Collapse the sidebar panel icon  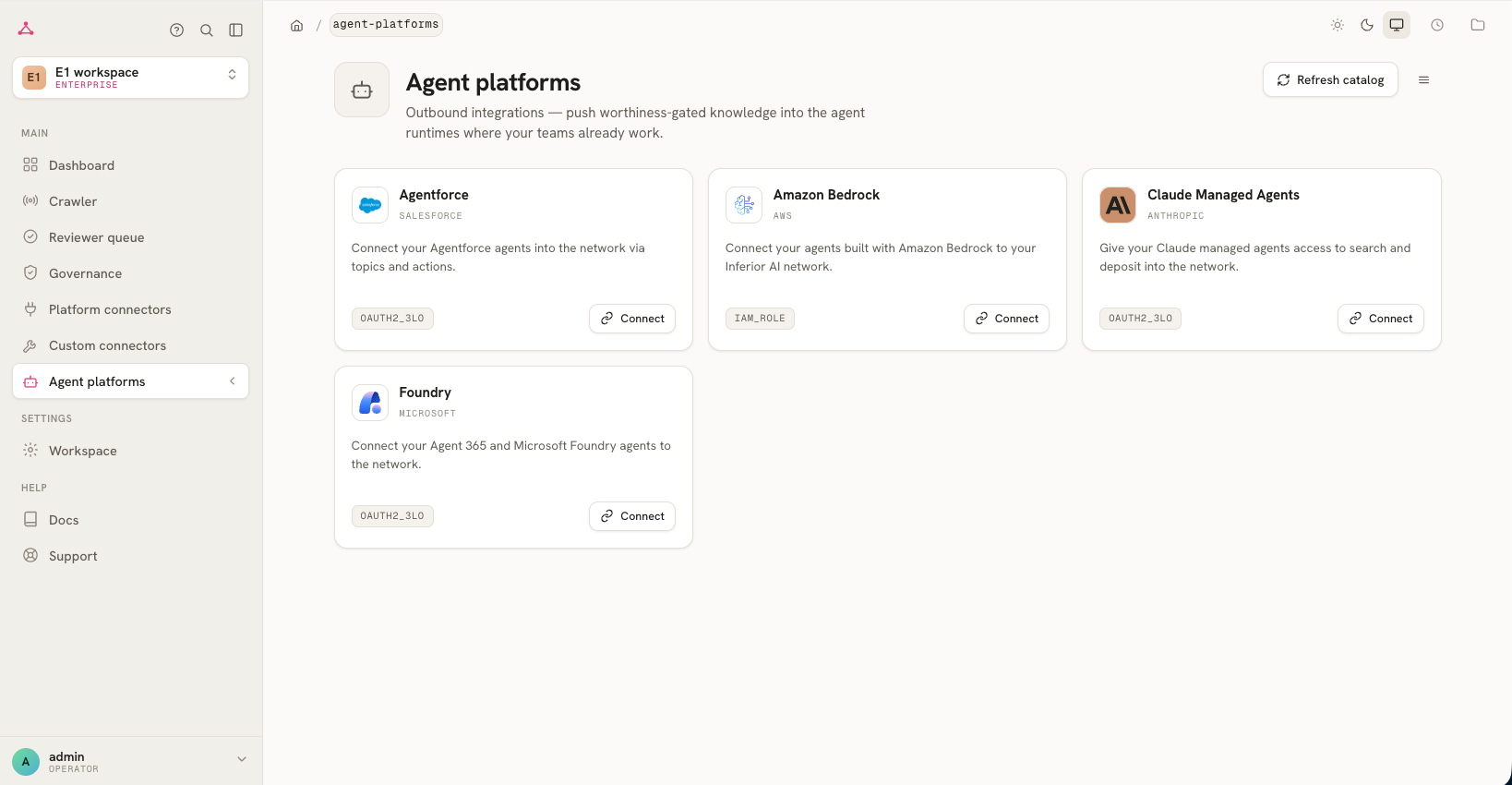point(236,30)
